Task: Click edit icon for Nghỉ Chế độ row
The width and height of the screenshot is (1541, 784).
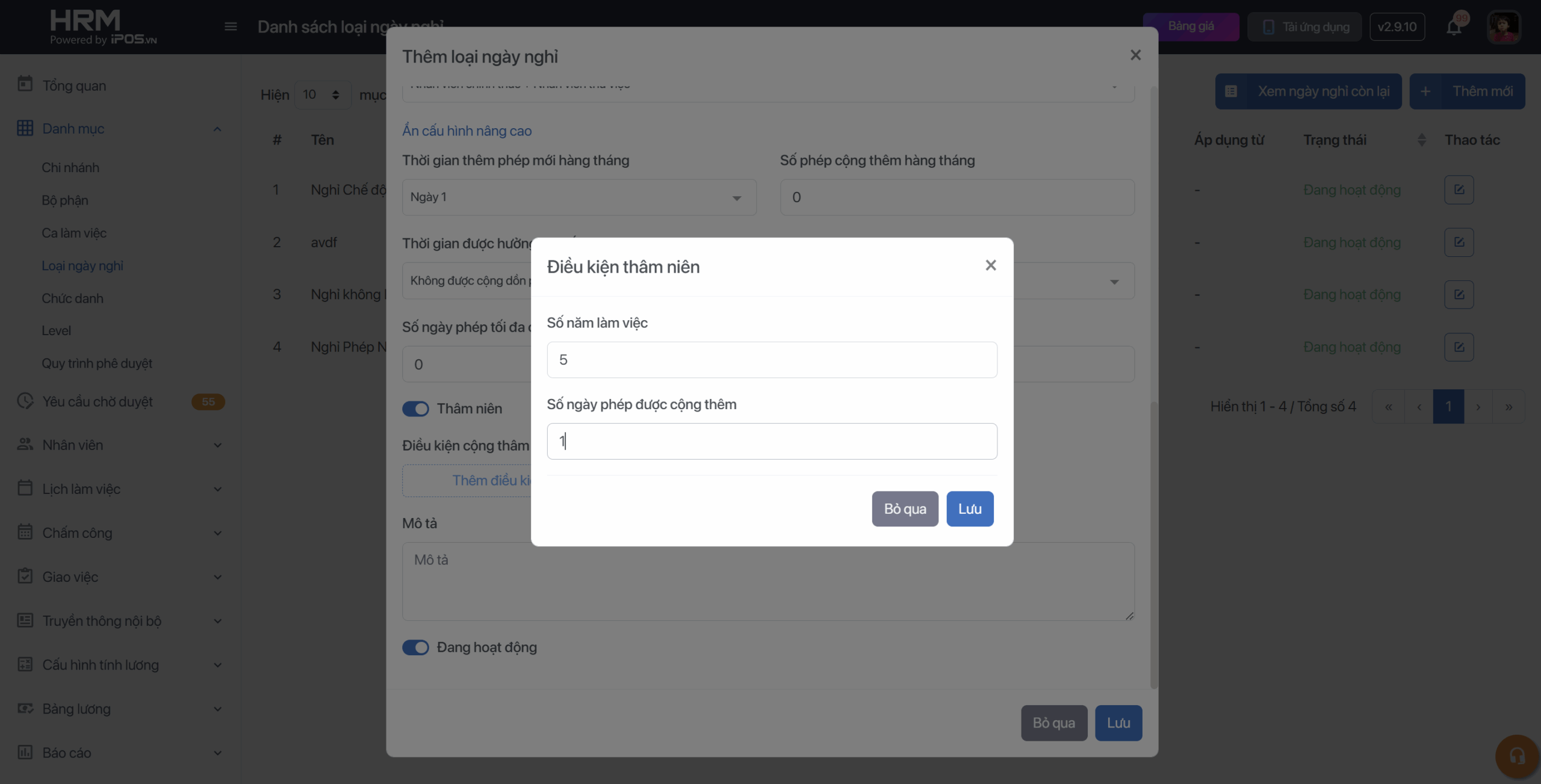Action: point(1459,190)
